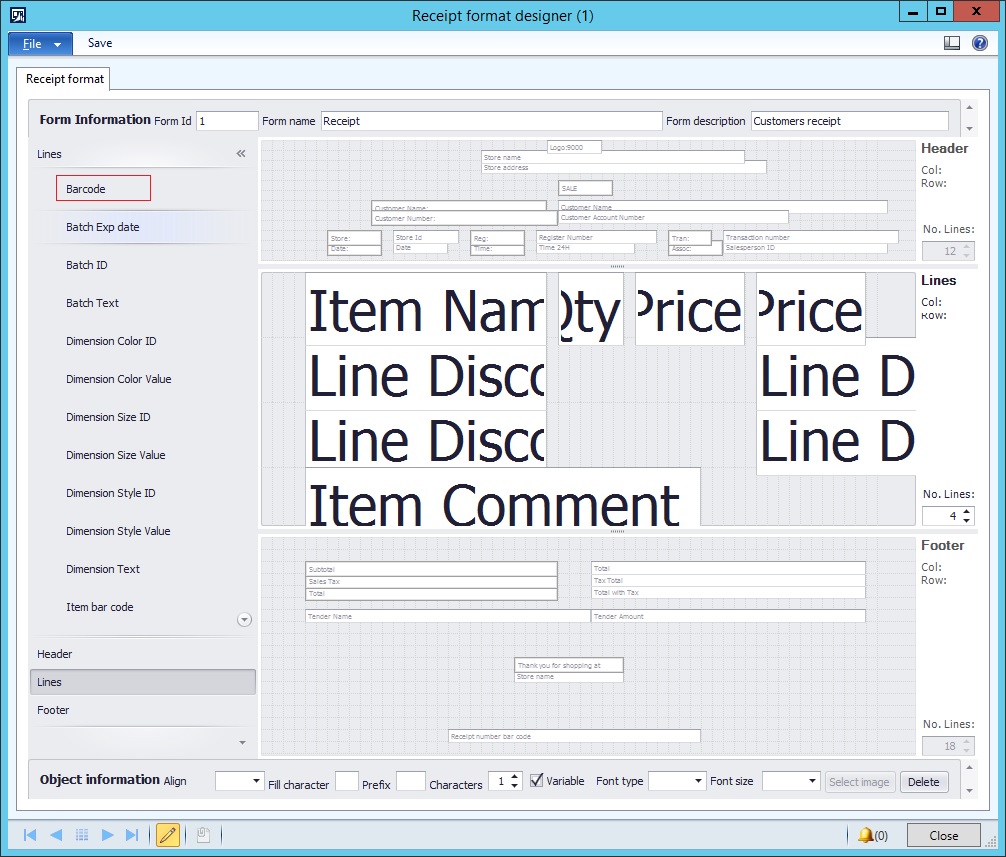
Task: Select the Receipt format tab
Action: tap(64, 78)
